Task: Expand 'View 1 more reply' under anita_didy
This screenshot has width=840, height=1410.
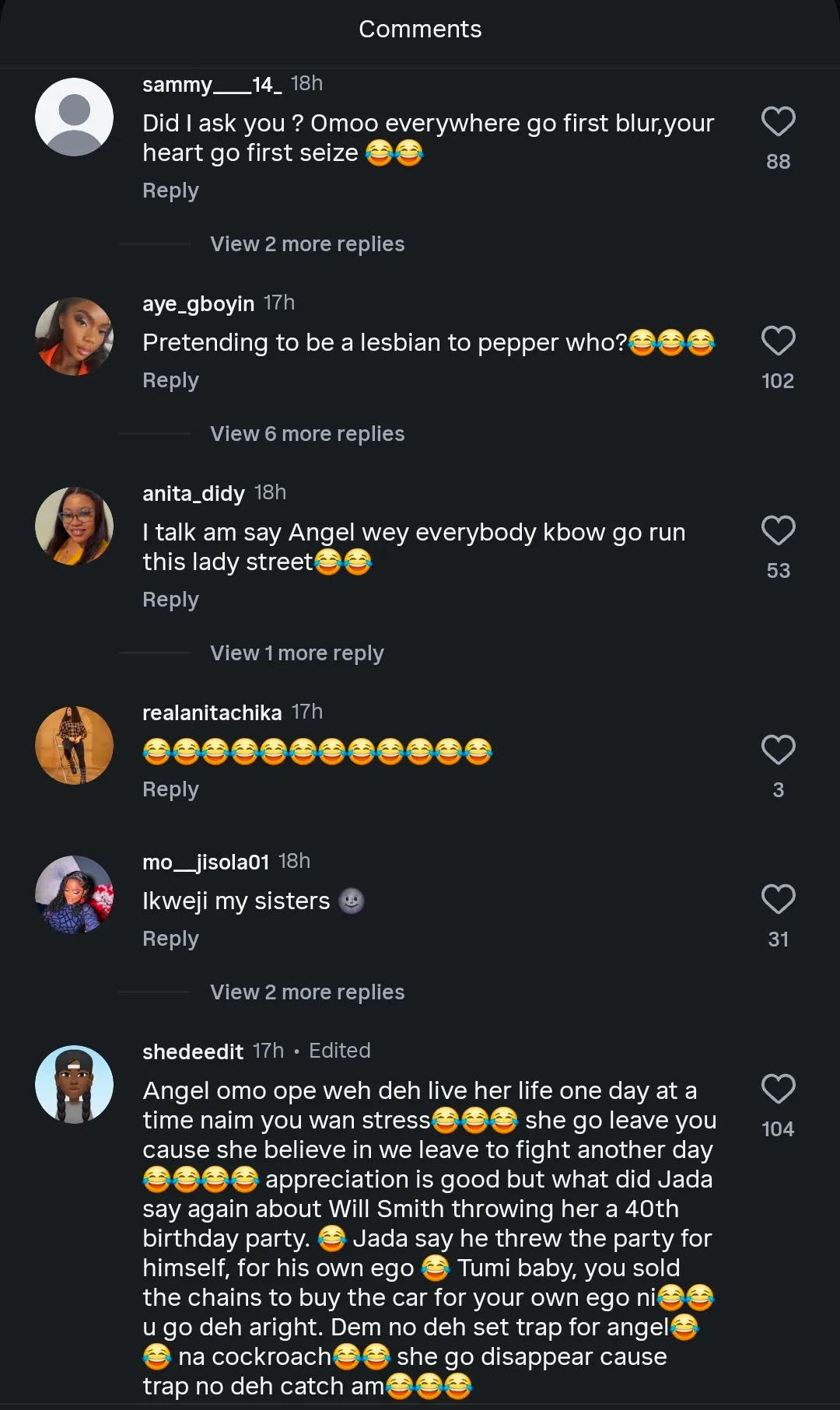Action: pyautogui.click(x=297, y=653)
